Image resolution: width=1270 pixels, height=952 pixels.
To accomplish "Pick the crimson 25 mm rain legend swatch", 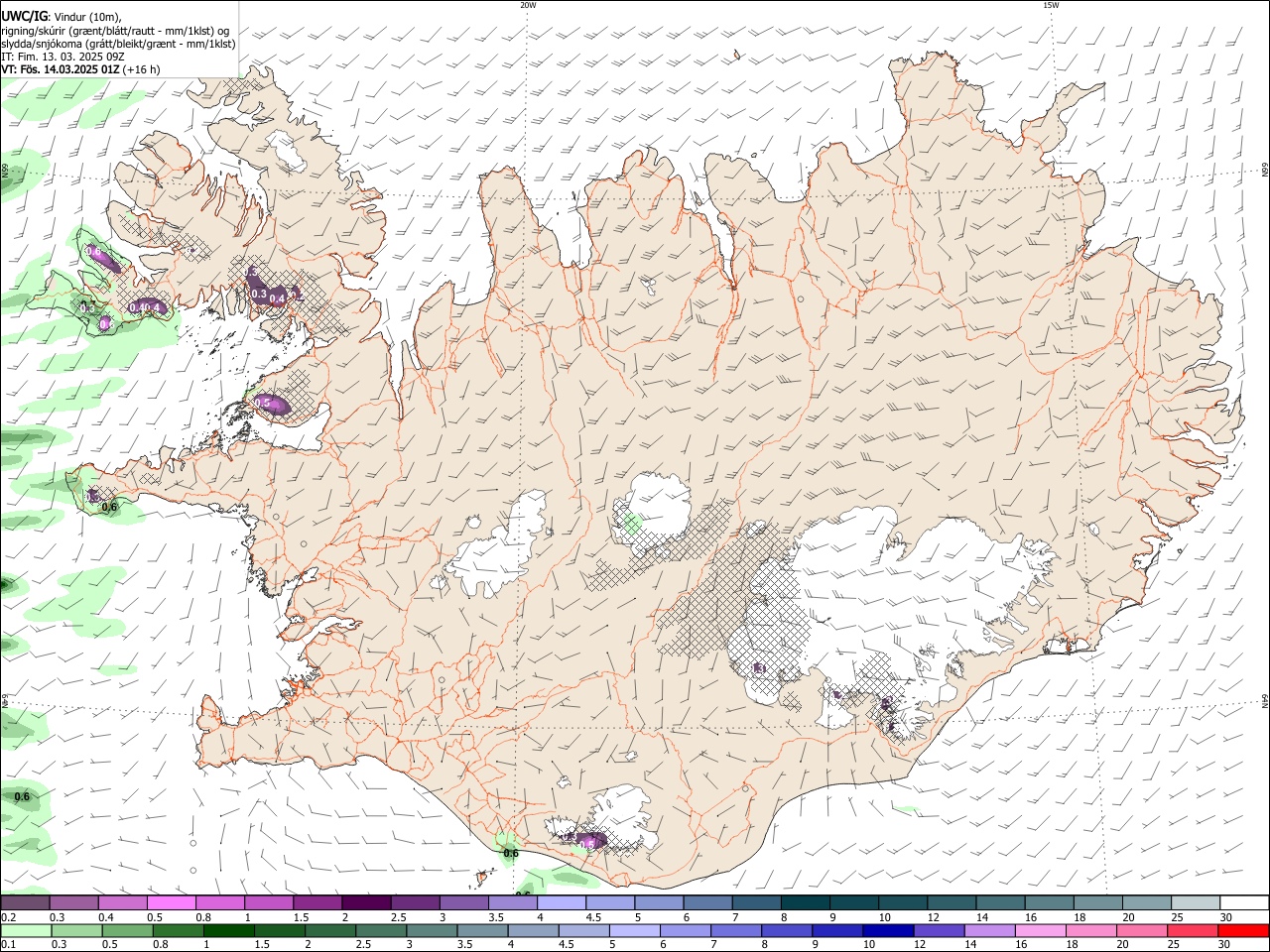I will pyautogui.click(x=1194, y=931).
